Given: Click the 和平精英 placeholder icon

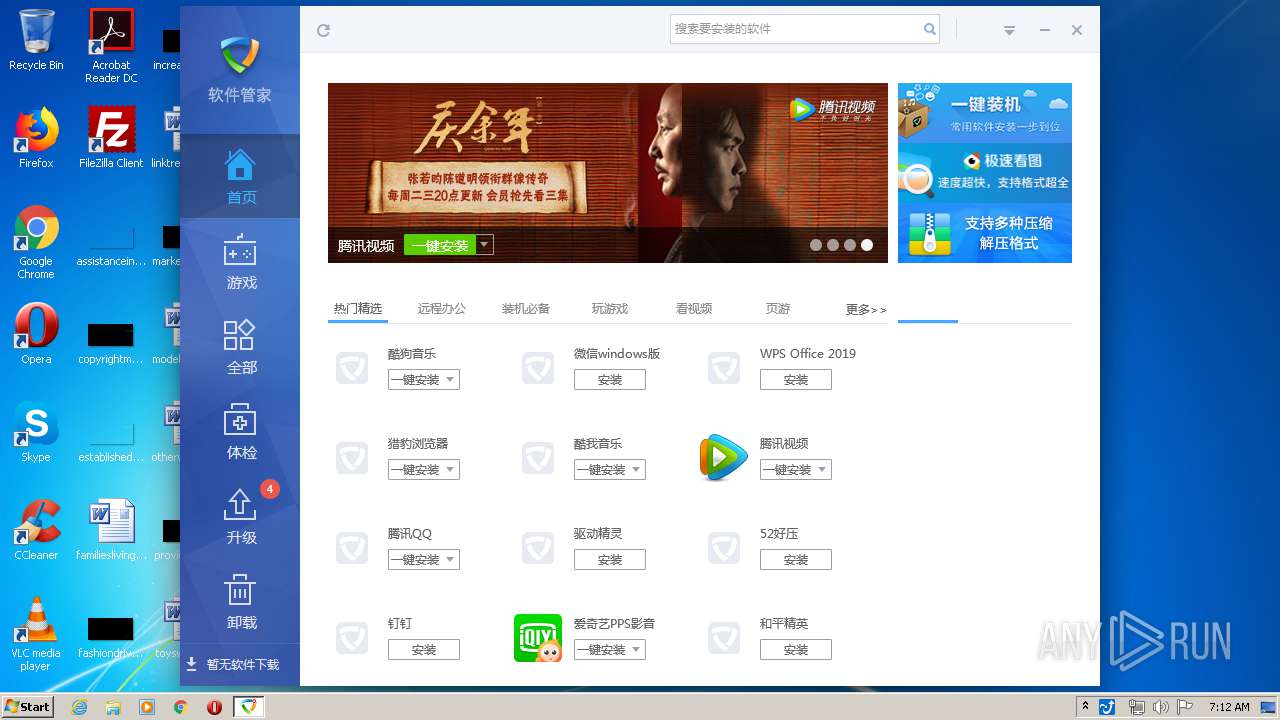Looking at the screenshot, I should [x=724, y=638].
